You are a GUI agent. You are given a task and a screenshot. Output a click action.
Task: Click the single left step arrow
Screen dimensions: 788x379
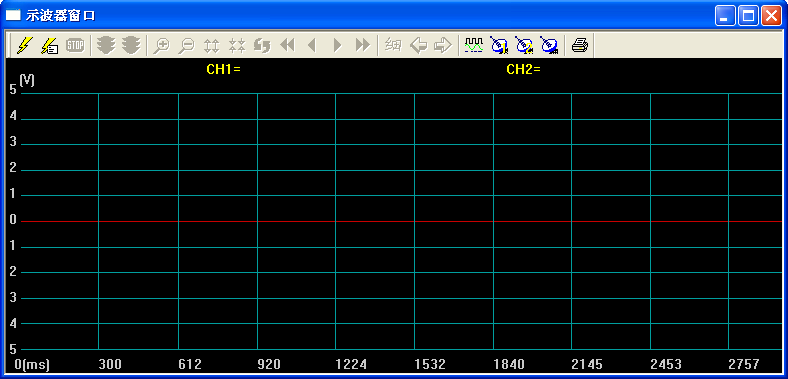pyautogui.click(x=312, y=45)
